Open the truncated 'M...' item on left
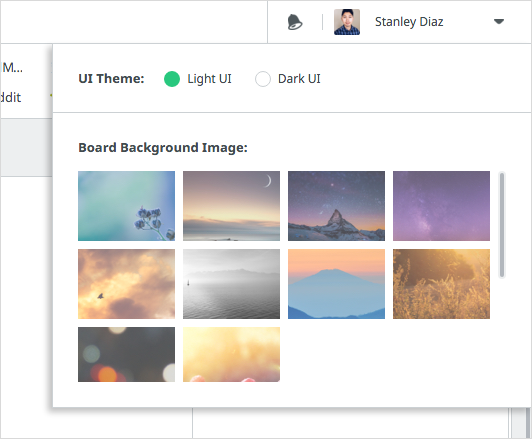This screenshot has height=439, width=532. (12, 68)
